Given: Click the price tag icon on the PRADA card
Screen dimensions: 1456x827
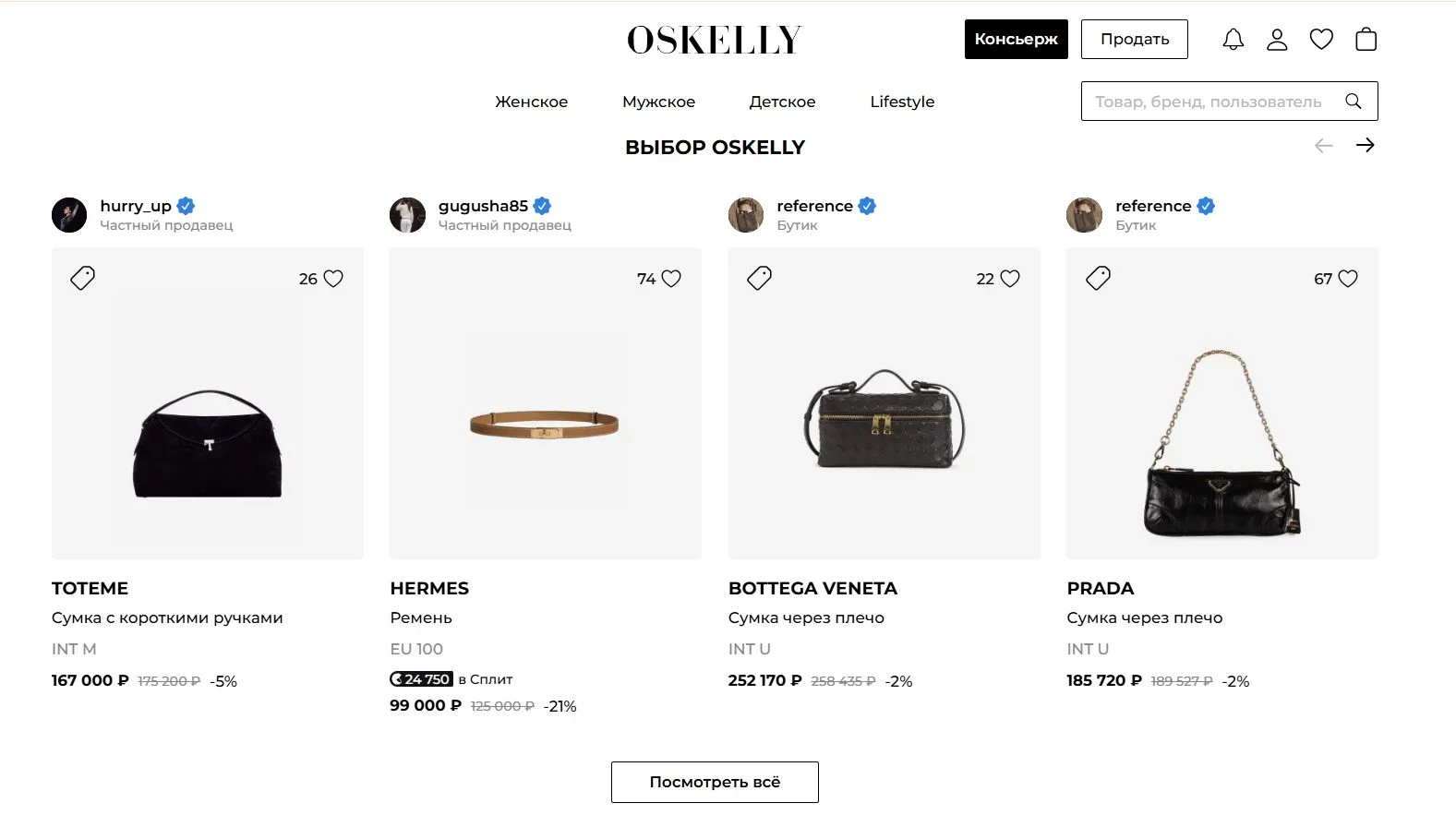Looking at the screenshot, I should coord(1098,277).
